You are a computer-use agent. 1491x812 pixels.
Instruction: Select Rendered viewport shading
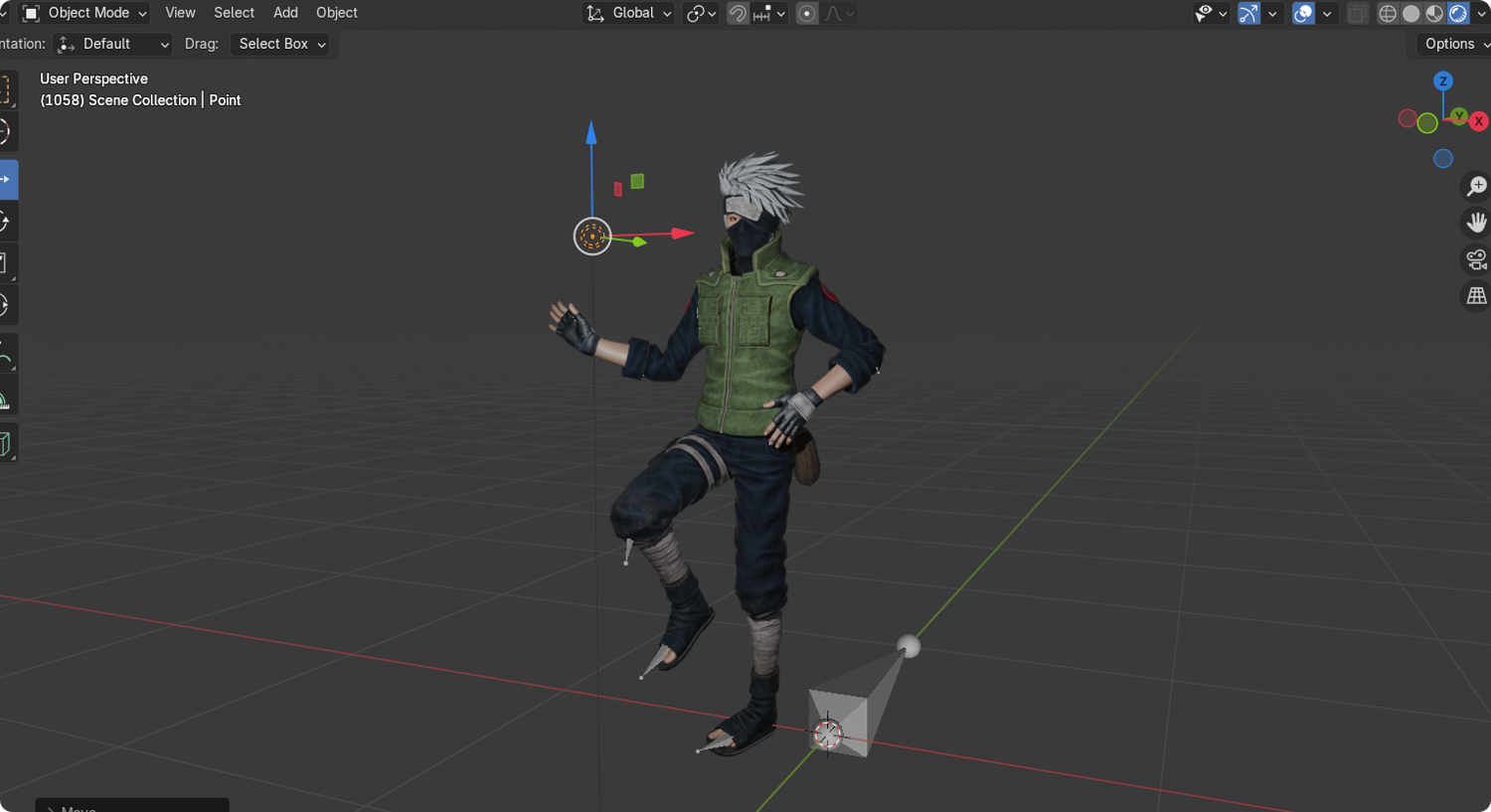click(1458, 14)
